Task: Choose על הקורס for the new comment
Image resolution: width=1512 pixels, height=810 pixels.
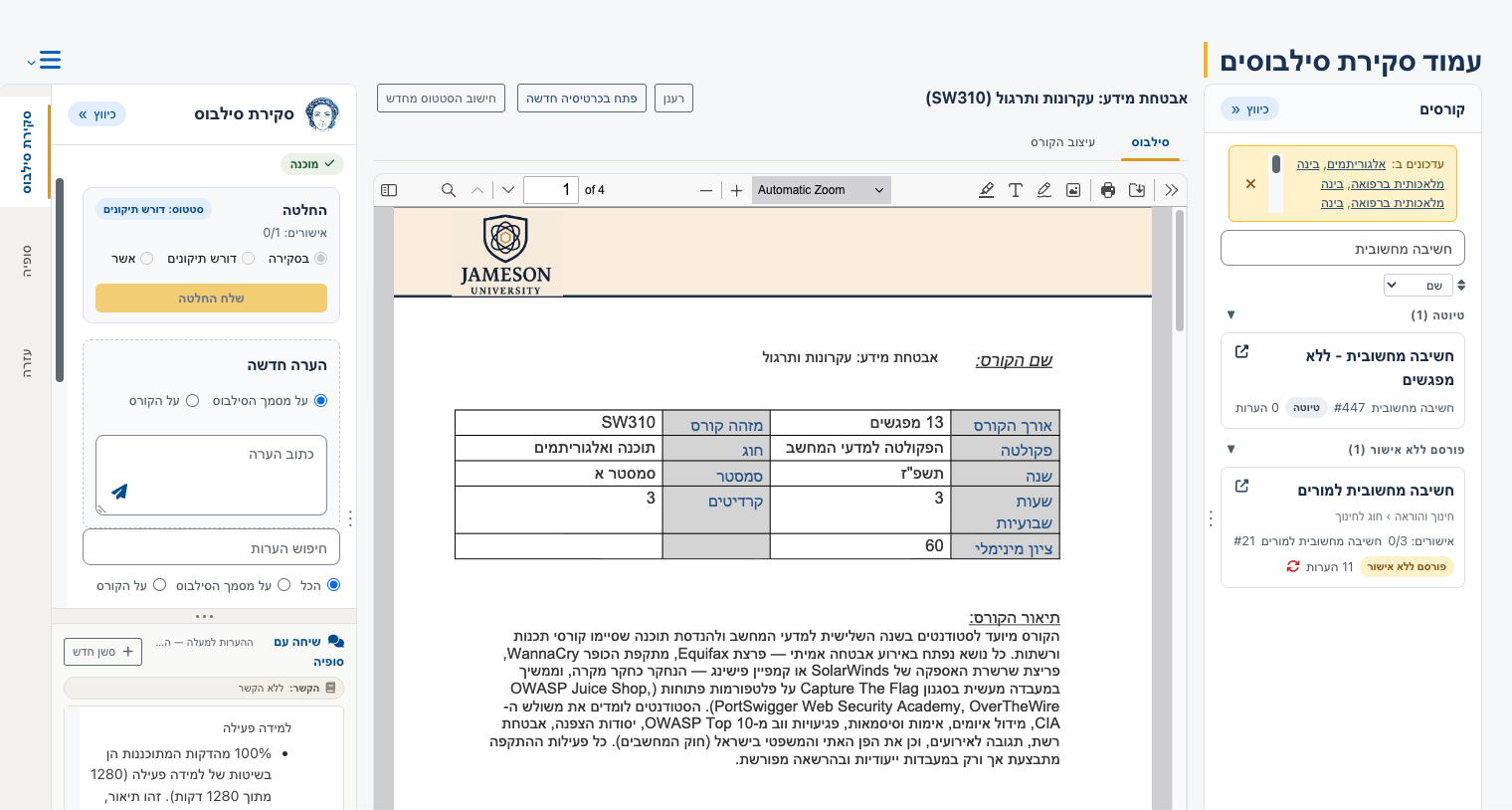Action: [193, 401]
